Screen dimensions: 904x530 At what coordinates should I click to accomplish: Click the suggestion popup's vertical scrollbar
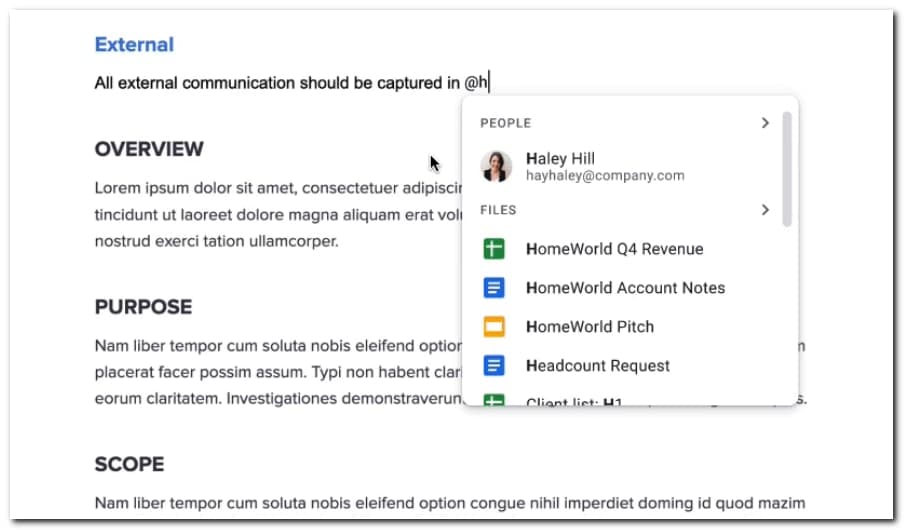pyautogui.click(x=787, y=168)
